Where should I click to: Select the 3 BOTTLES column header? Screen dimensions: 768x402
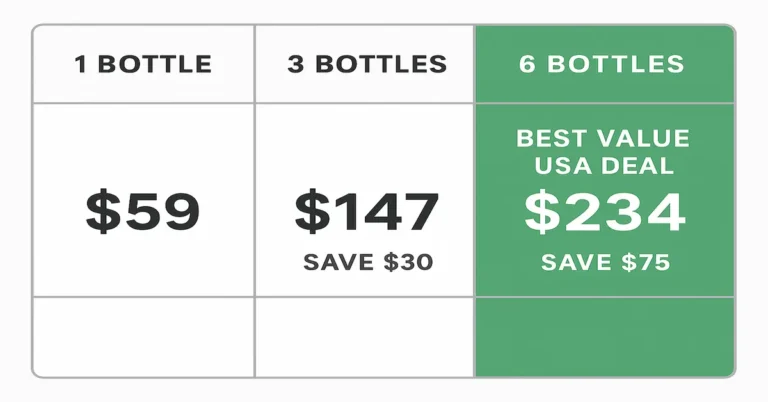coord(366,65)
